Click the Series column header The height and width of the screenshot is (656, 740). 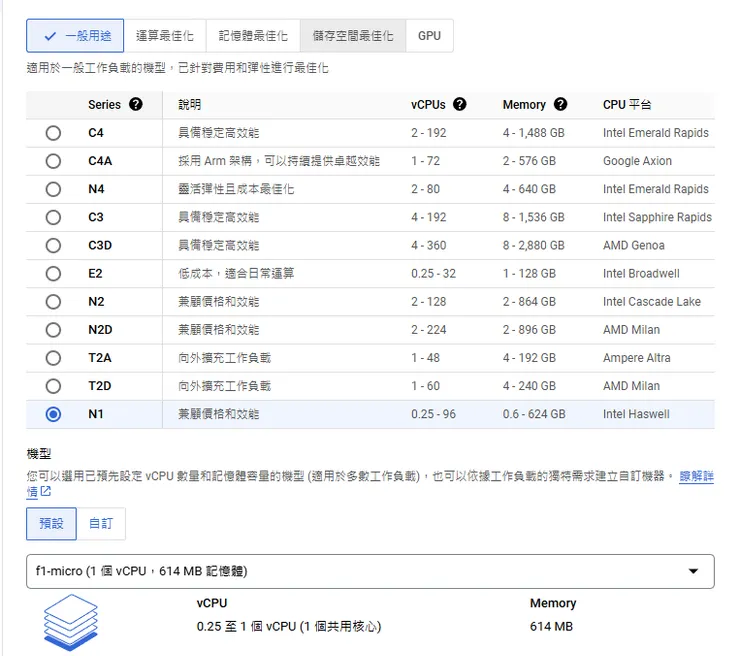pos(104,104)
